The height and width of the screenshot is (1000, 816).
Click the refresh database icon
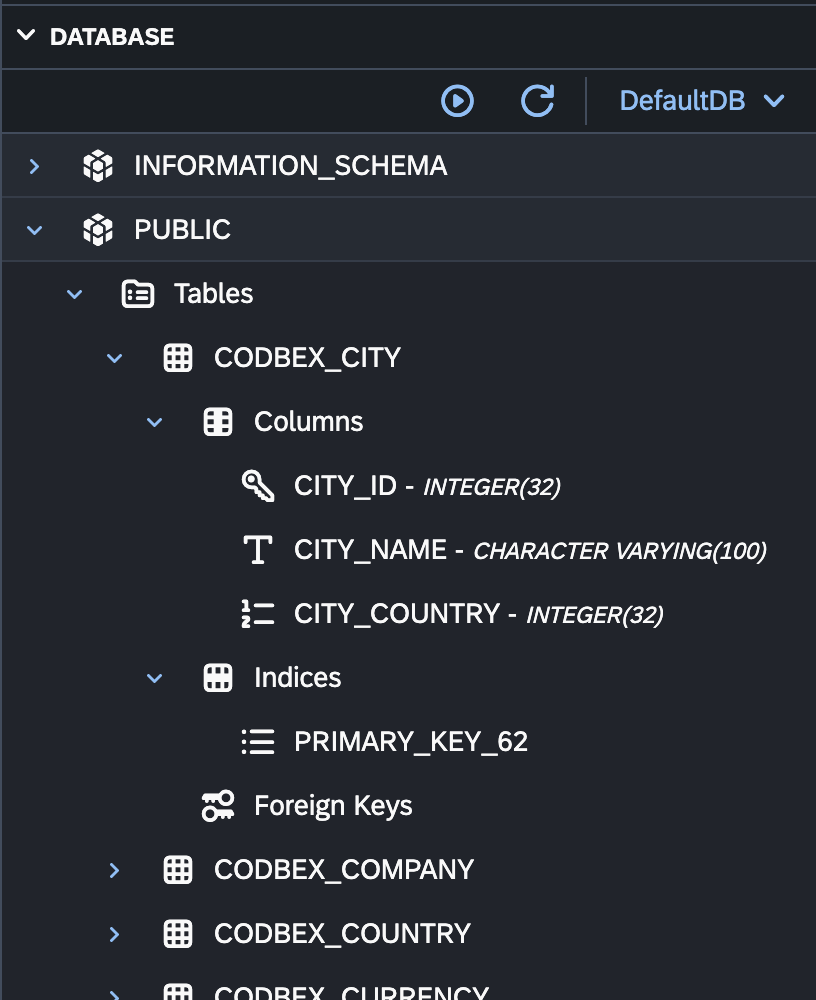537,101
